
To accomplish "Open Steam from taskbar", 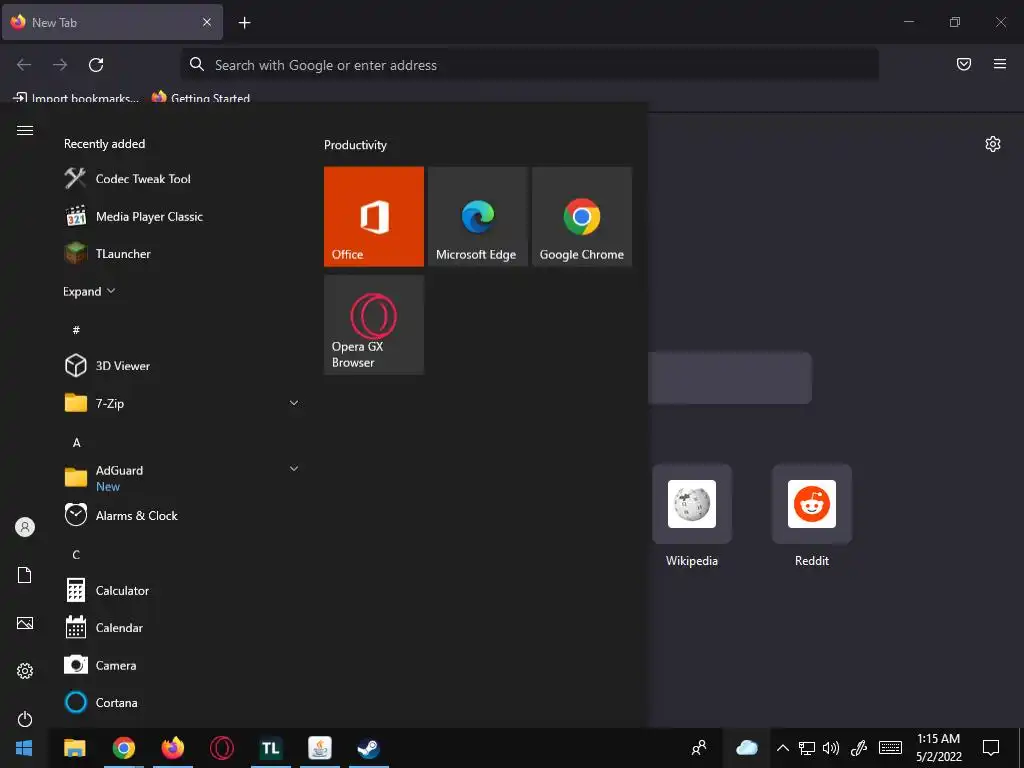I will (368, 748).
